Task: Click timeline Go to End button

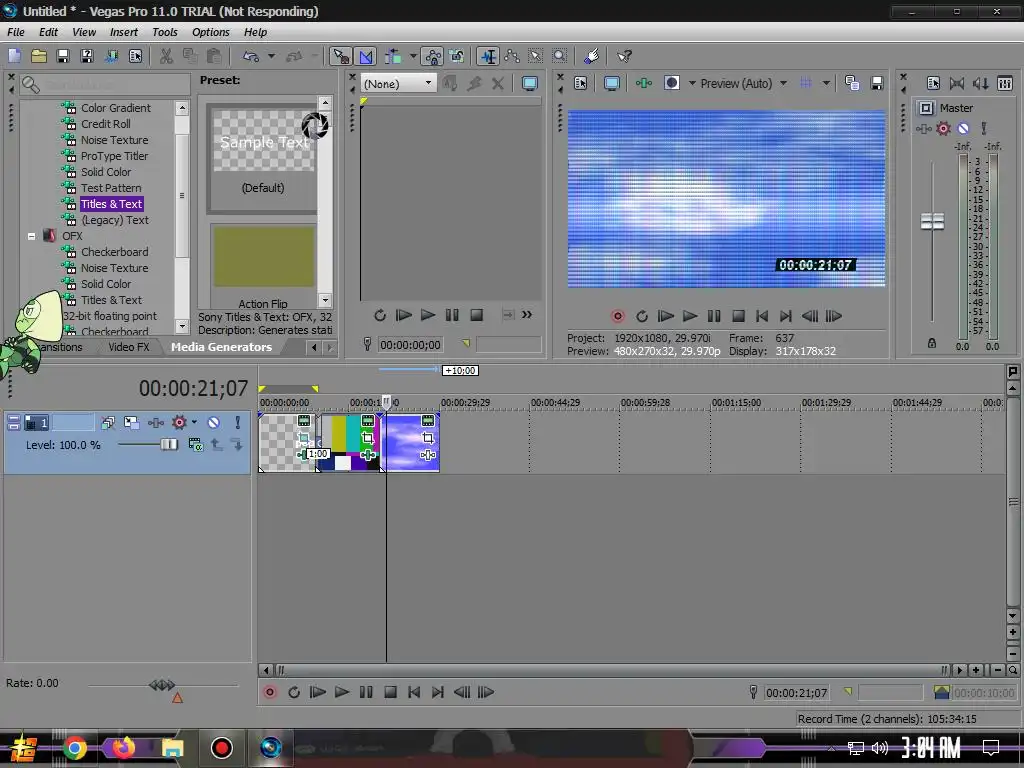Action: pyautogui.click(x=438, y=692)
